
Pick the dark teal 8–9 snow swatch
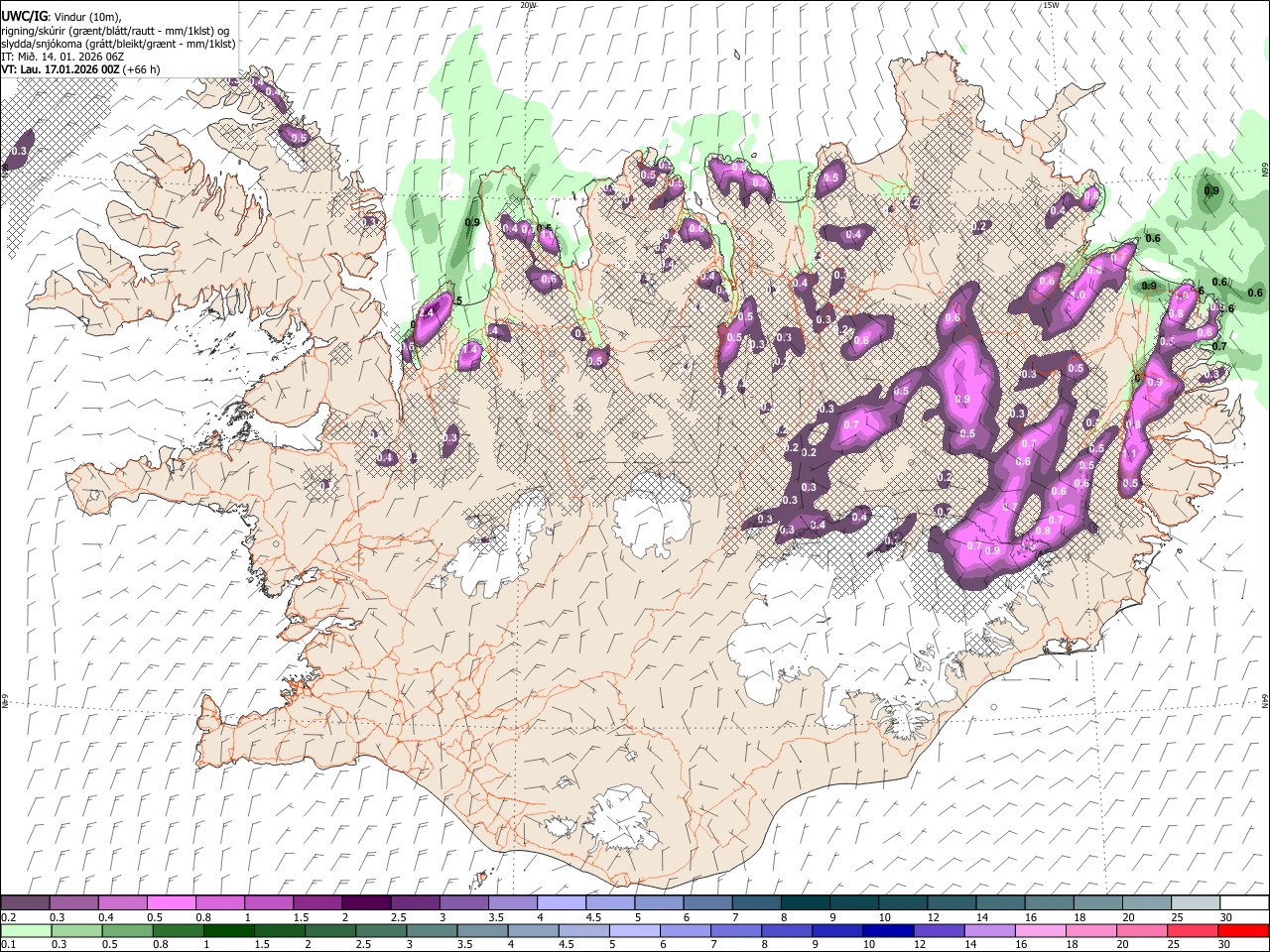point(805,902)
